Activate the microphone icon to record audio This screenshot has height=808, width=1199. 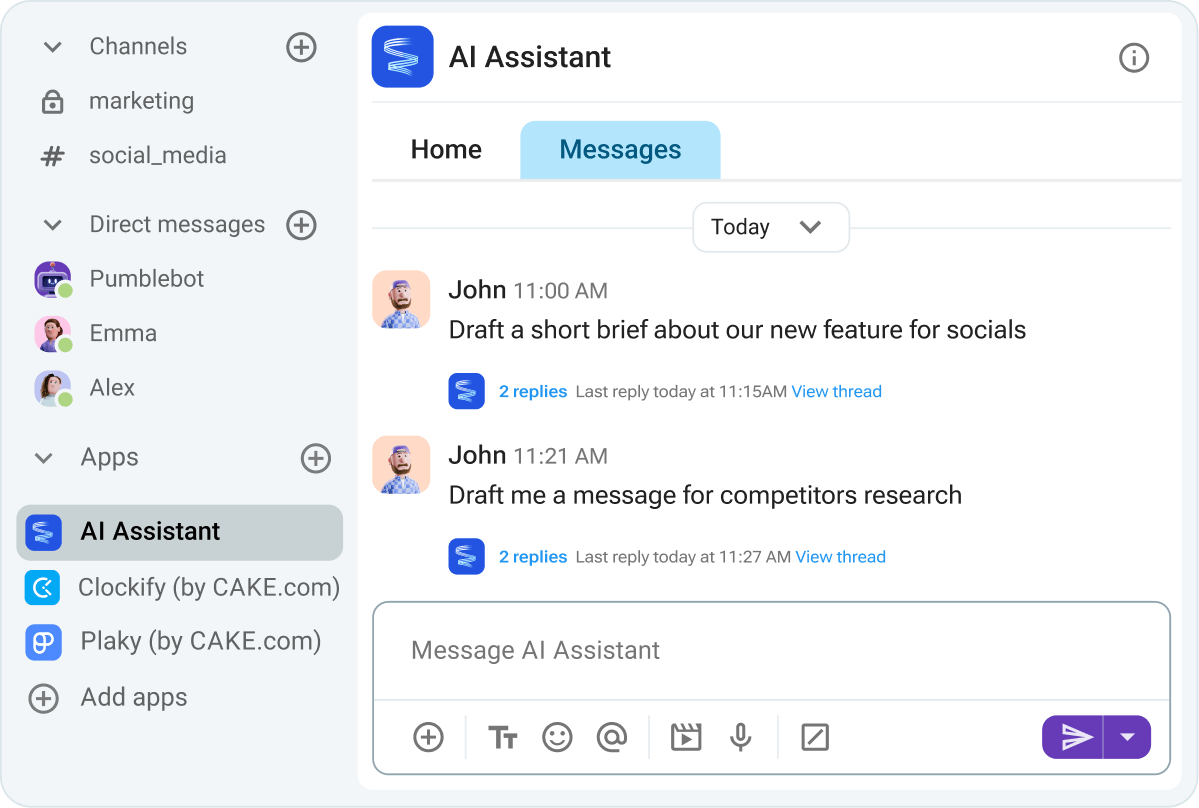pyautogui.click(x=740, y=737)
